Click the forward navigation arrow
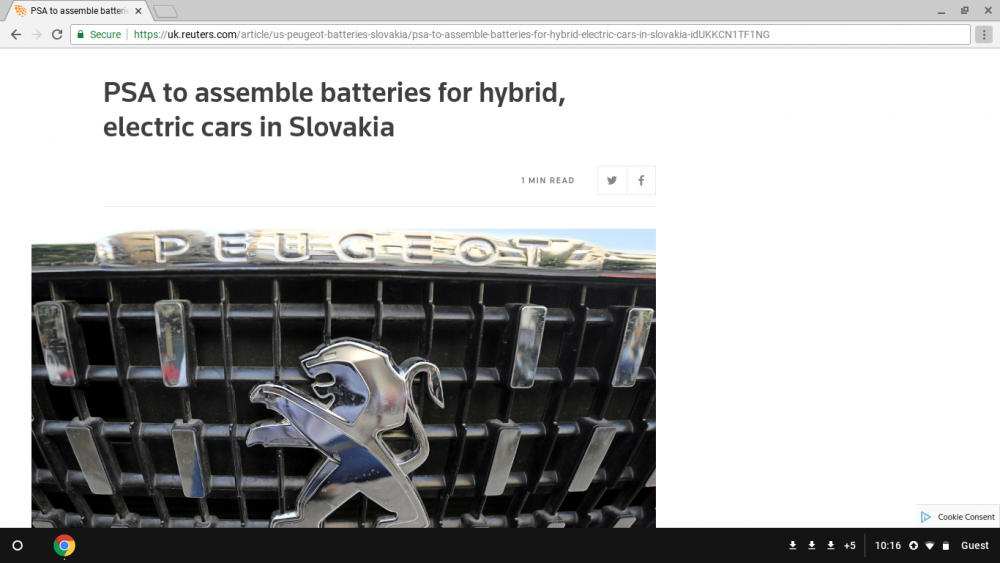1000x563 pixels. (x=36, y=34)
